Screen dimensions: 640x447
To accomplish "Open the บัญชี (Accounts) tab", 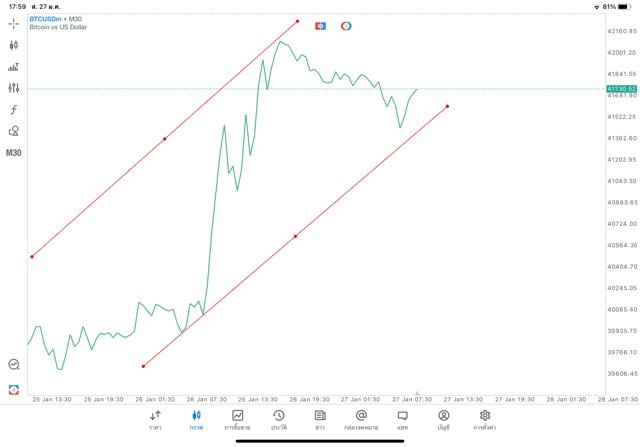I will tap(443, 419).
